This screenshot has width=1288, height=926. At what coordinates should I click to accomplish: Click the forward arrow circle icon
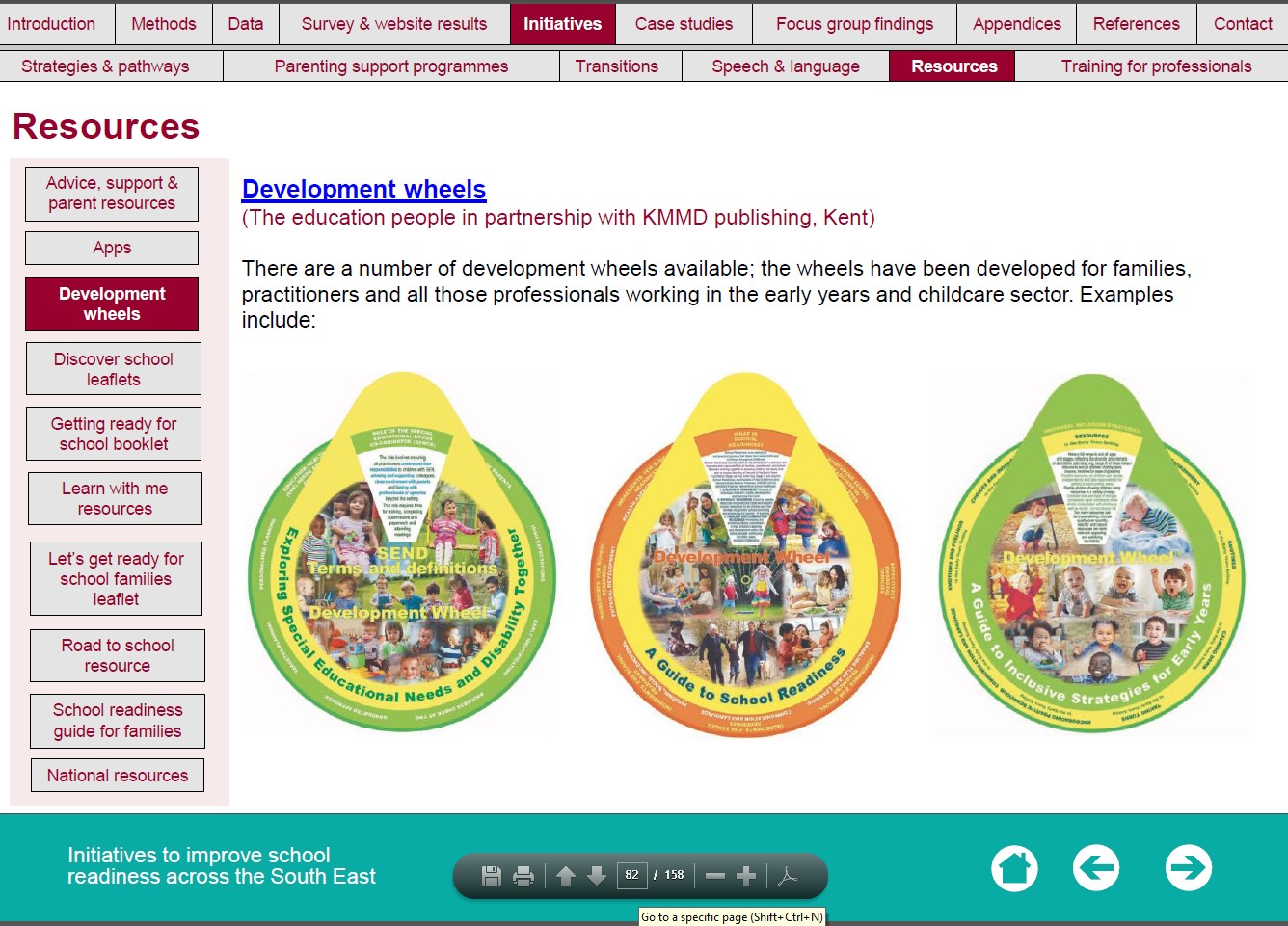coord(1188,868)
